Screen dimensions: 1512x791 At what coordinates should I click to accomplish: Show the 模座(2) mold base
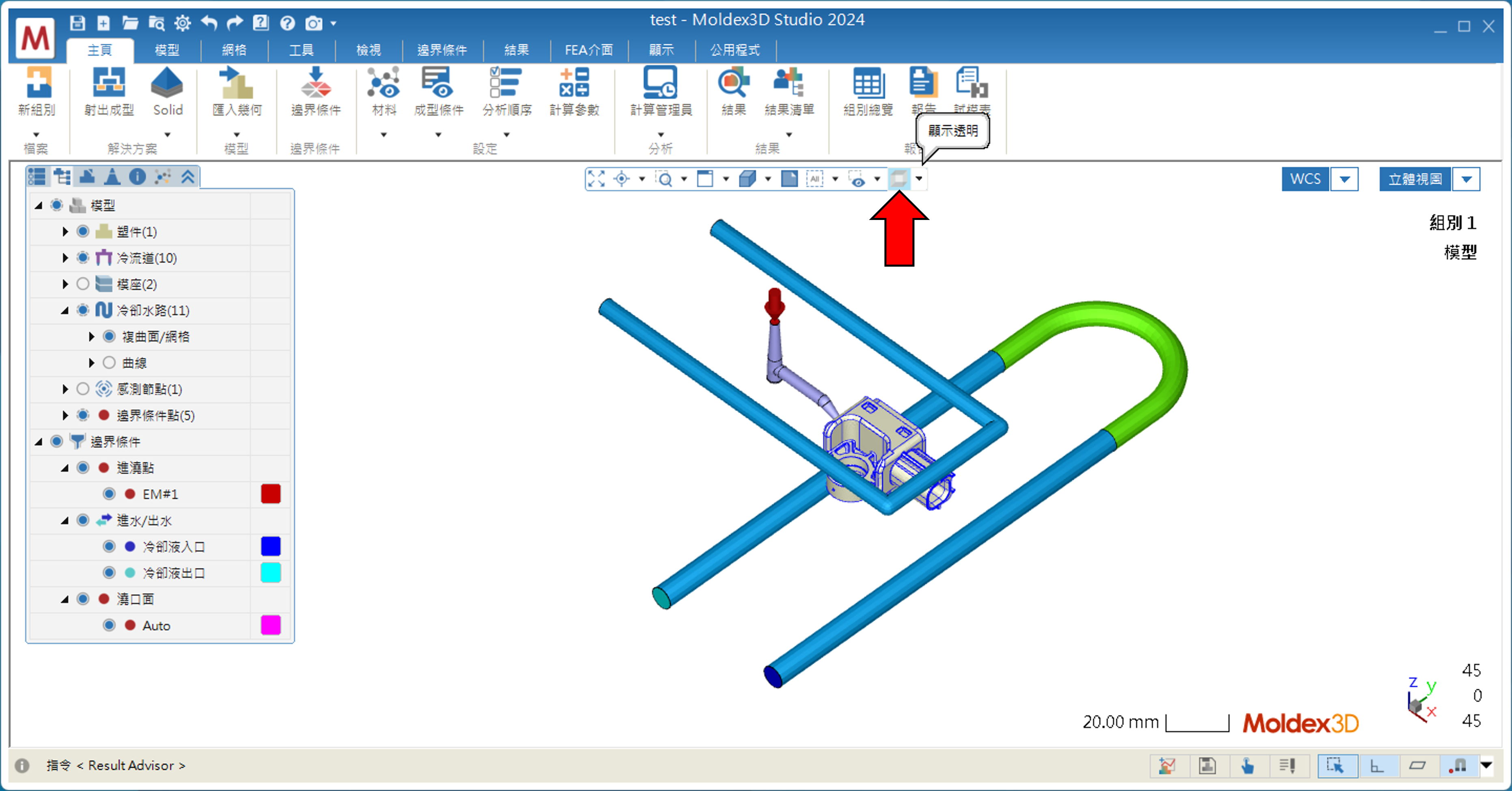click(x=83, y=284)
